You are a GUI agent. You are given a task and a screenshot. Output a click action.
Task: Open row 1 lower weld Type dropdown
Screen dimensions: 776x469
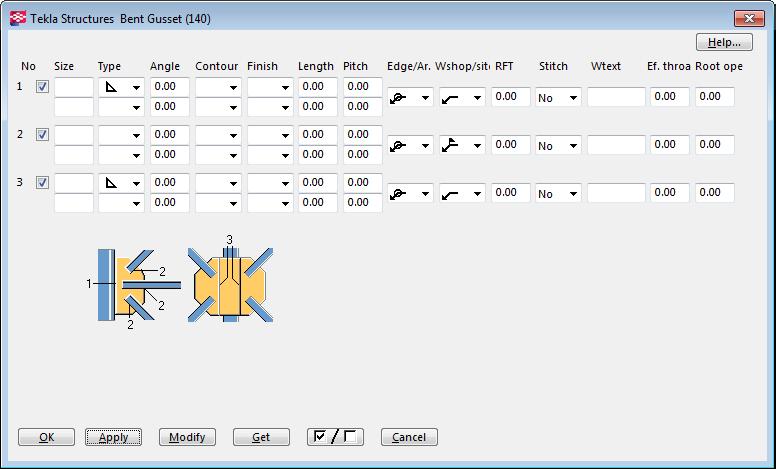click(x=121, y=107)
